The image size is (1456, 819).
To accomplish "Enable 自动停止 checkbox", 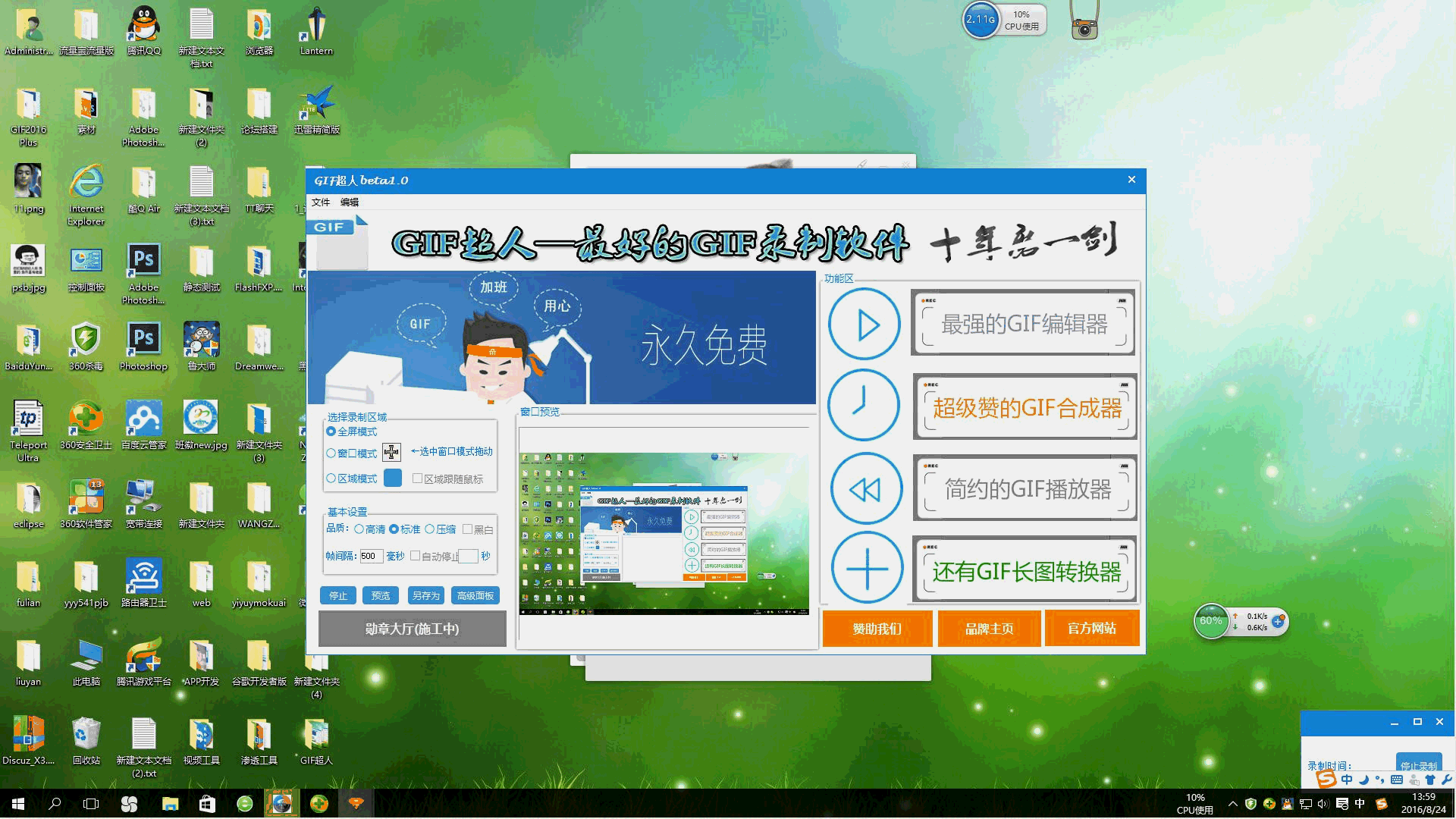I will [415, 556].
